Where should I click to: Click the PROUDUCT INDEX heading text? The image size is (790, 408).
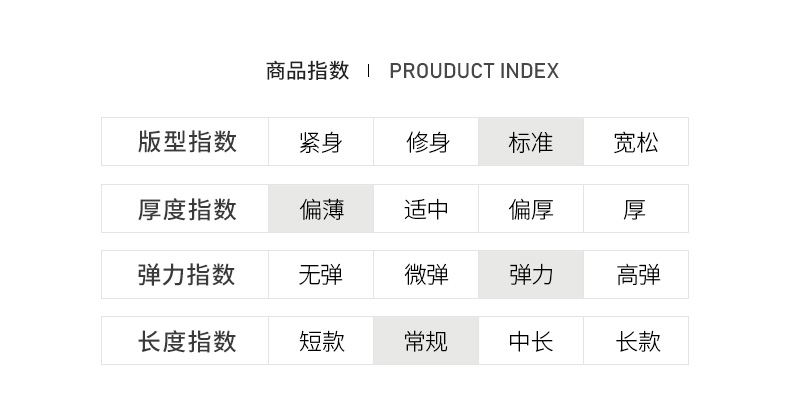pos(474,71)
